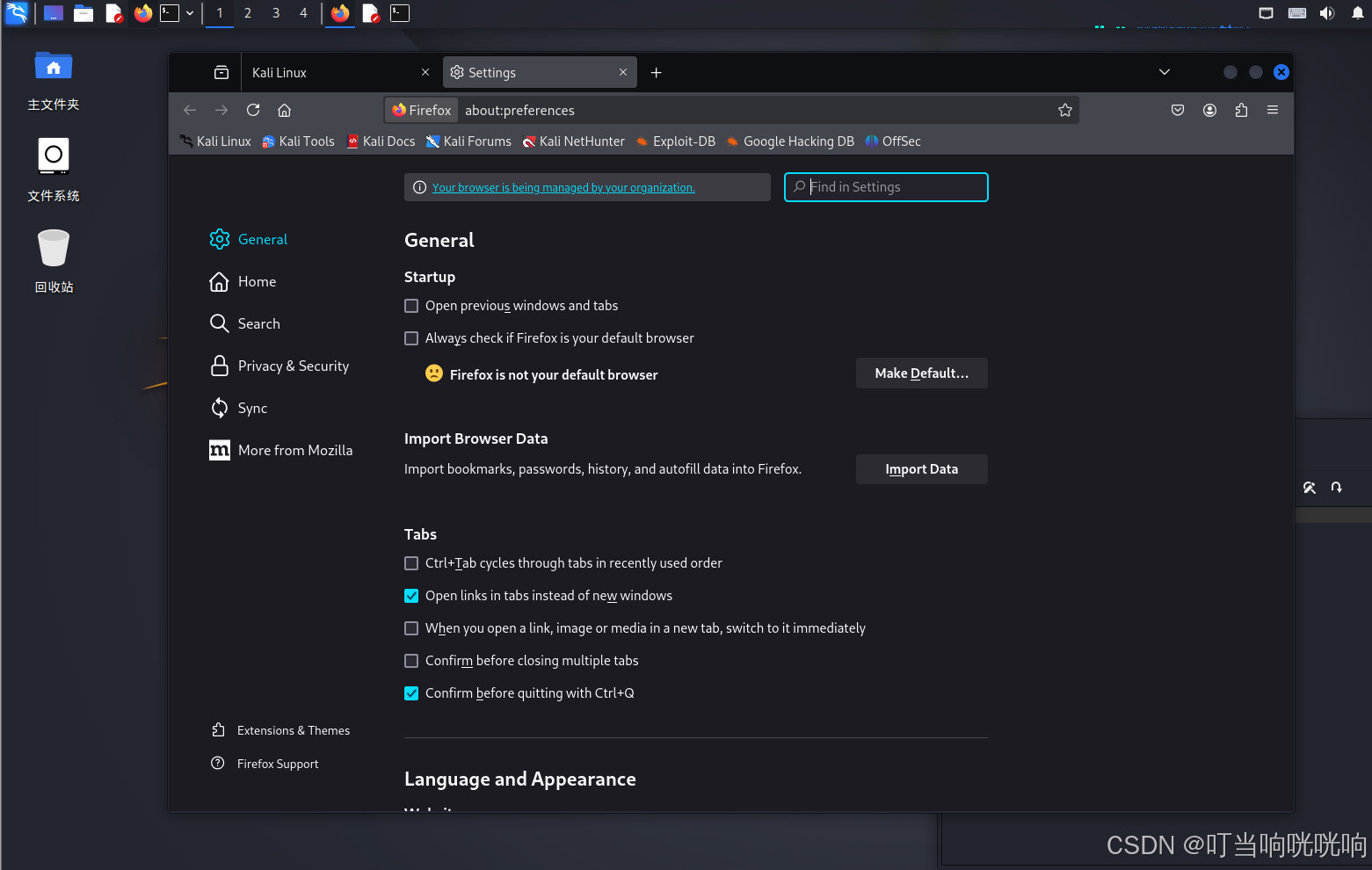Switch to workspace 2
Image resolution: width=1372 pixels, height=870 pixels.
[x=248, y=13]
